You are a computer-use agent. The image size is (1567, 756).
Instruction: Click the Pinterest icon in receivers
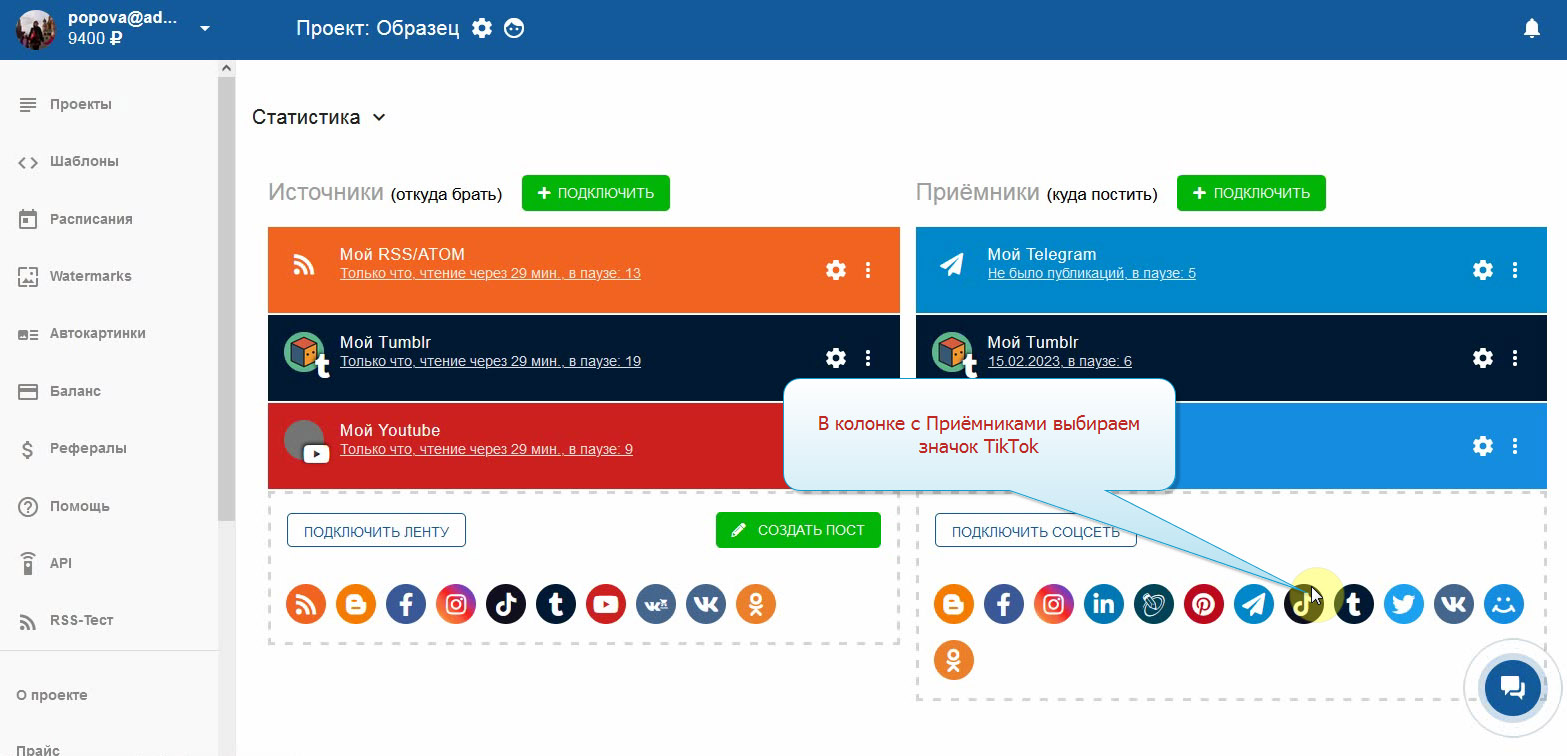click(x=1203, y=604)
